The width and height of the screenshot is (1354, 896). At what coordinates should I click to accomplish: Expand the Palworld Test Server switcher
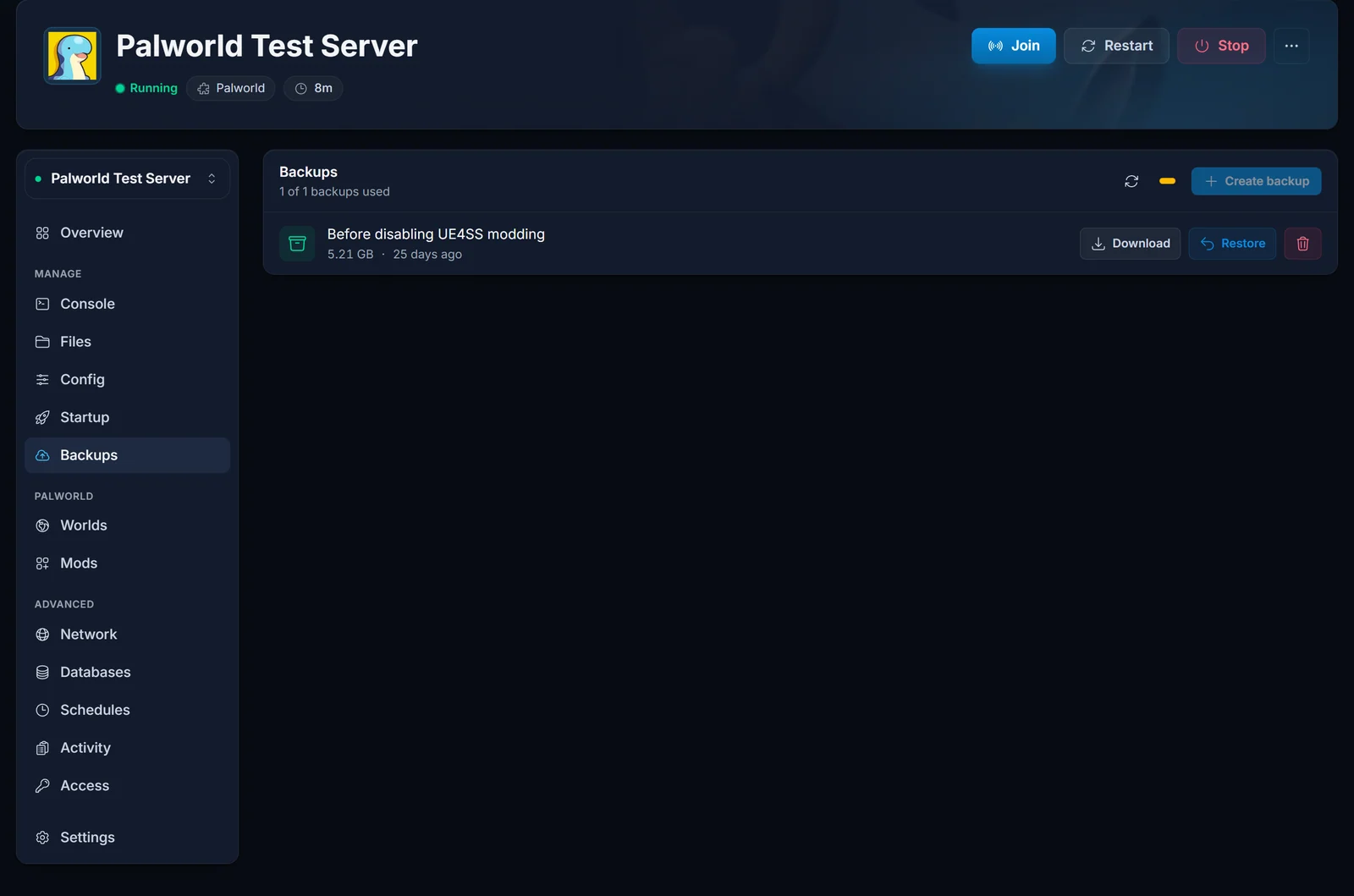click(127, 179)
